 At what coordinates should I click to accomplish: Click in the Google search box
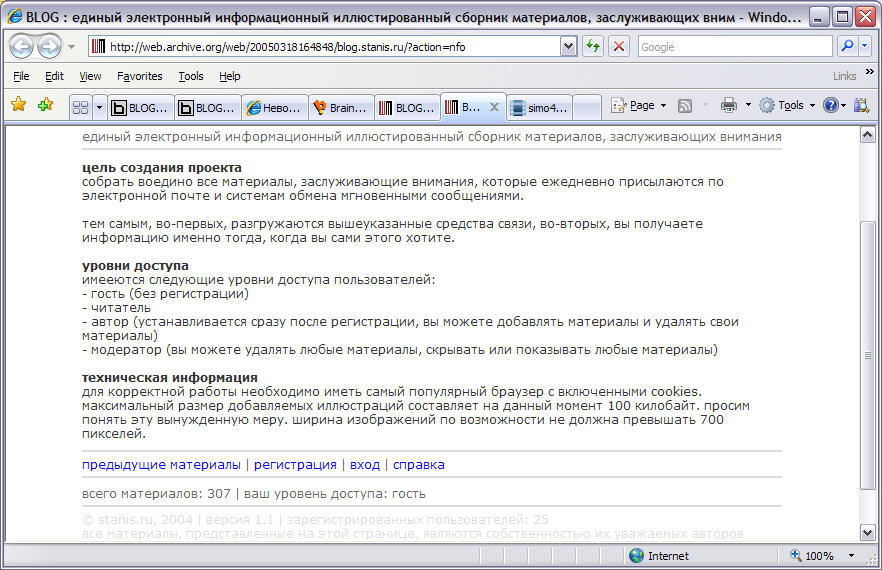(x=733, y=46)
